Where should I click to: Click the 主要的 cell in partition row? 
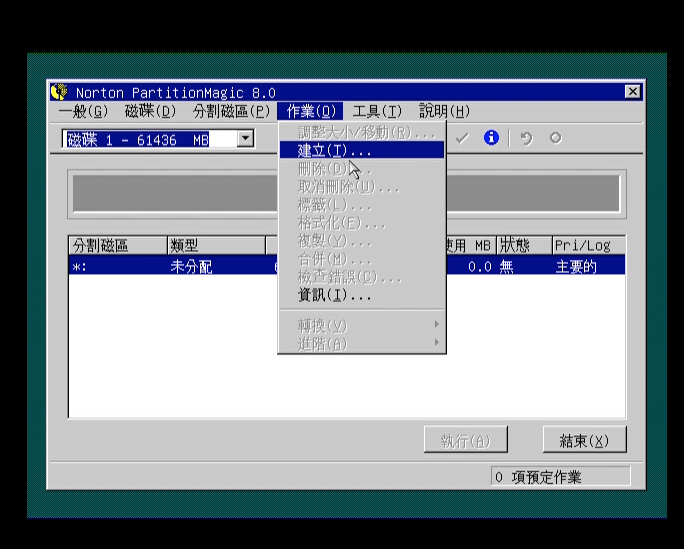576,266
